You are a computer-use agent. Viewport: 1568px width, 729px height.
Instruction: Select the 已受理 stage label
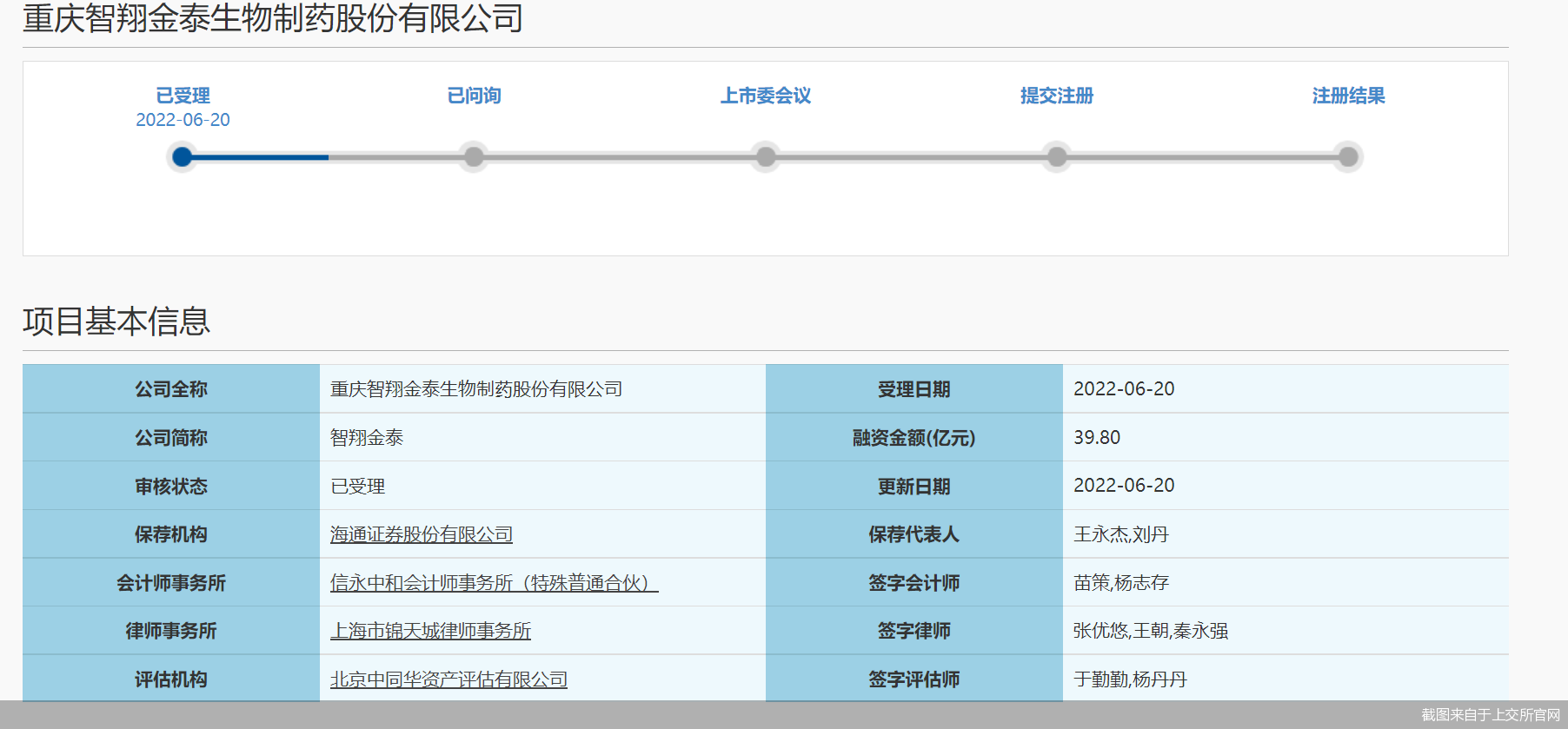coord(183,96)
